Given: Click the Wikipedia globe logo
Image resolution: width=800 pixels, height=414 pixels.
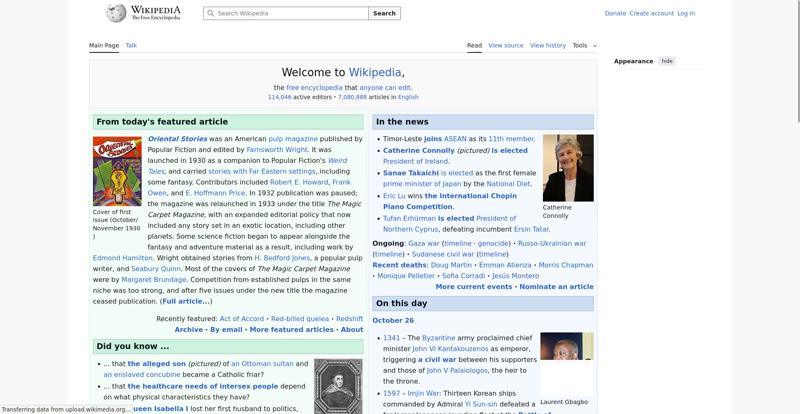Looking at the screenshot, I should tap(116, 13).
